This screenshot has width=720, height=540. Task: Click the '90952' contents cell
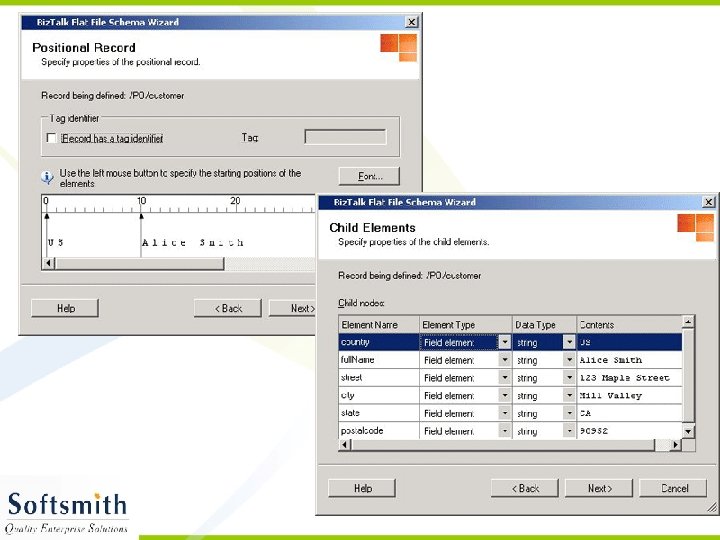630,431
